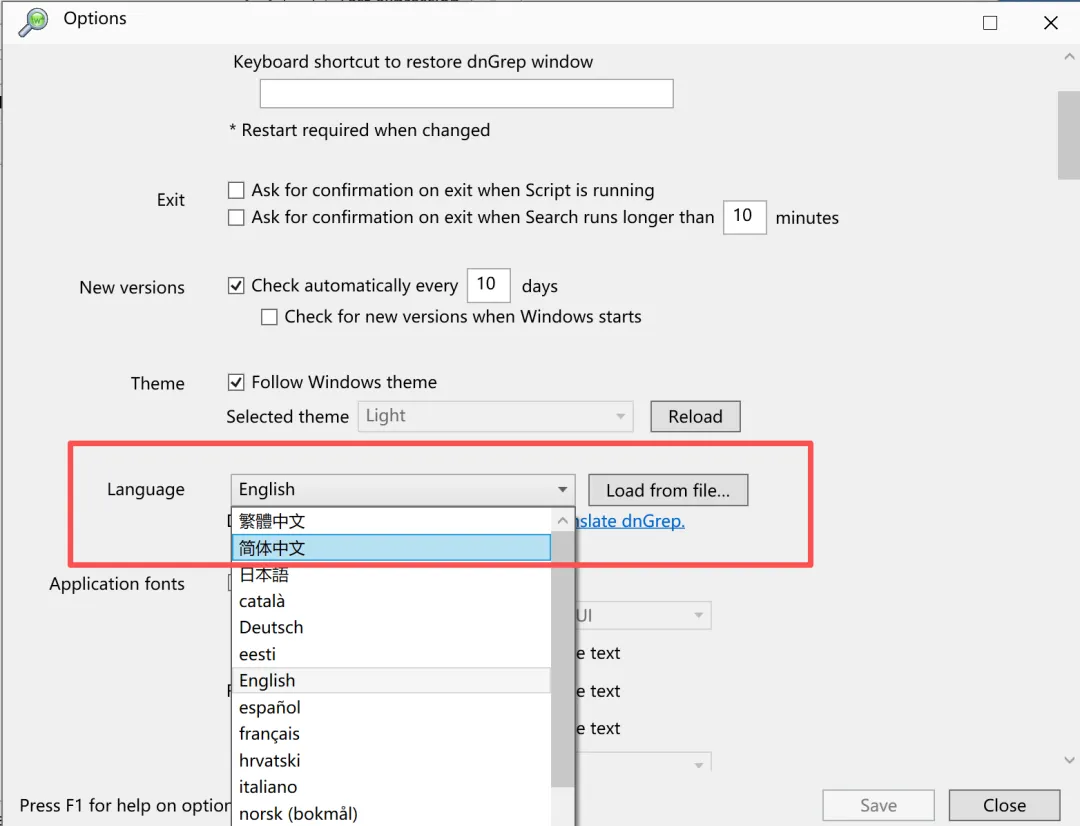The height and width of the screenshot is (826, 1080).
Task: Click the Reload theme button
Action: (x=695, y=416)
